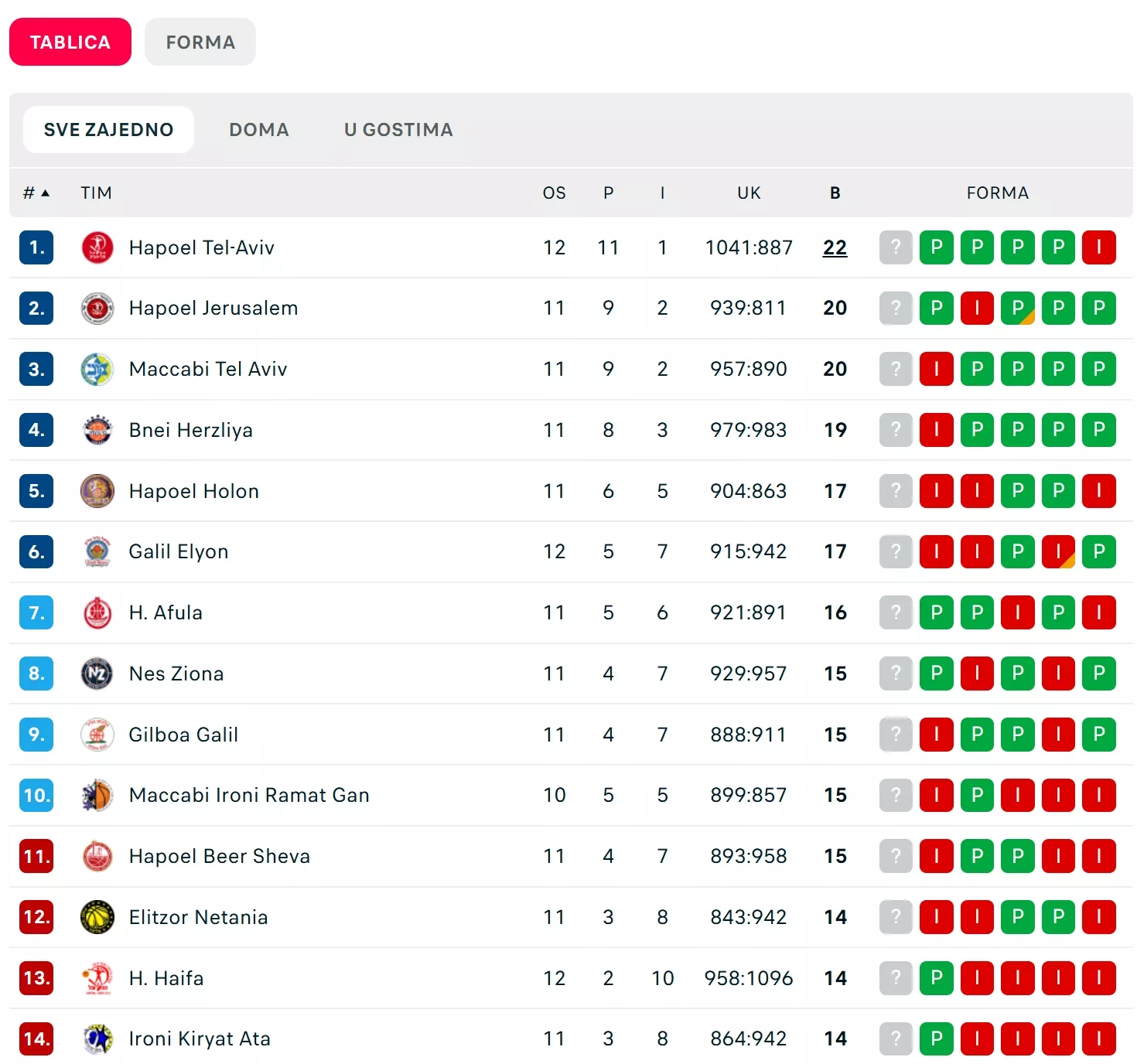Show the DOMA home standings
This screenshot has width=1137, height=1064.
click(259, 130)
